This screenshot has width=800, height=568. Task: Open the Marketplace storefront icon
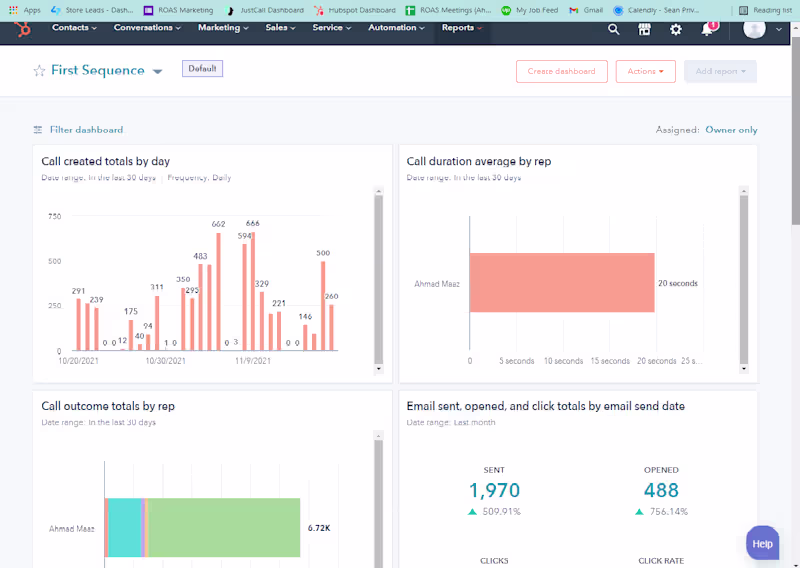[x=644, y=30]
